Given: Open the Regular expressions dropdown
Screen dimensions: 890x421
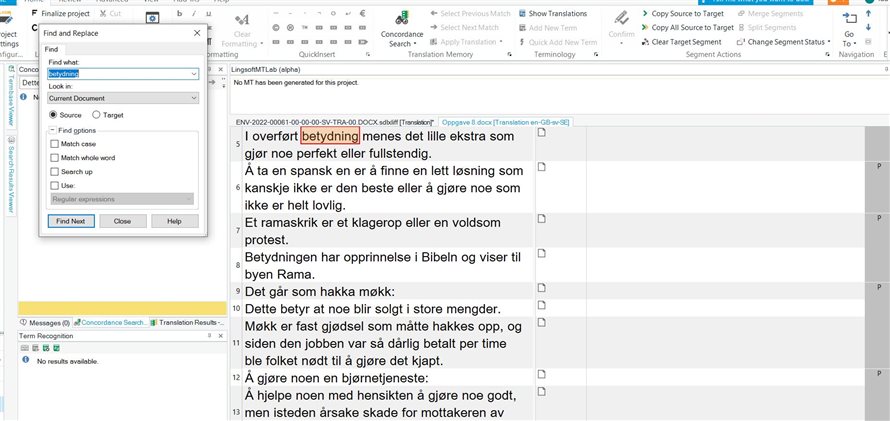Looking at the screenshot, I should pos(188,199).
